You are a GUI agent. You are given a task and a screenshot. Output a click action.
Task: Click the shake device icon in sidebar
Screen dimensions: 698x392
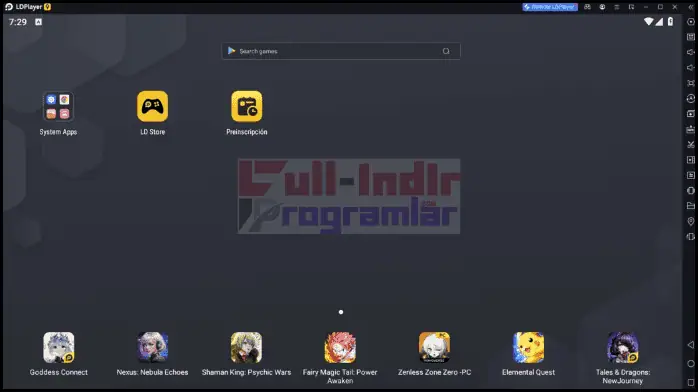(691, 237)
